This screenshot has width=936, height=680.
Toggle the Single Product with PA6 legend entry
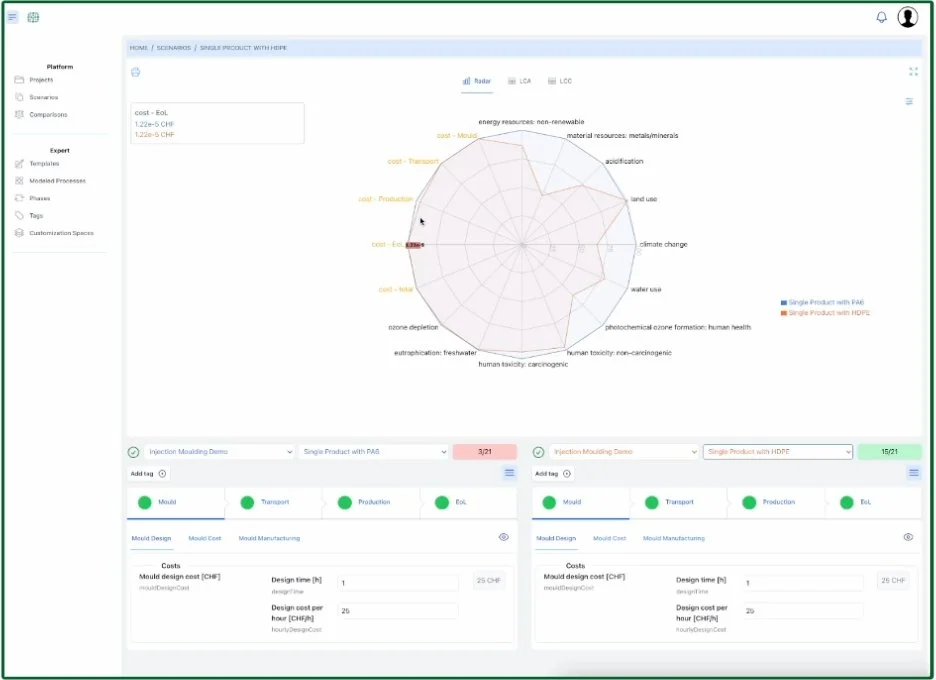[x=822, y=302]
